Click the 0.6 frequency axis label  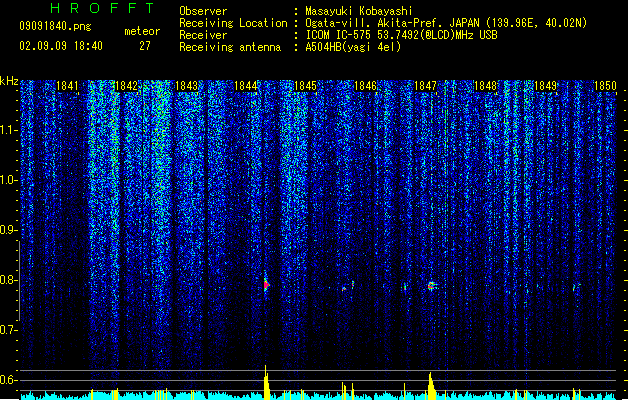[x=8, y=380]
